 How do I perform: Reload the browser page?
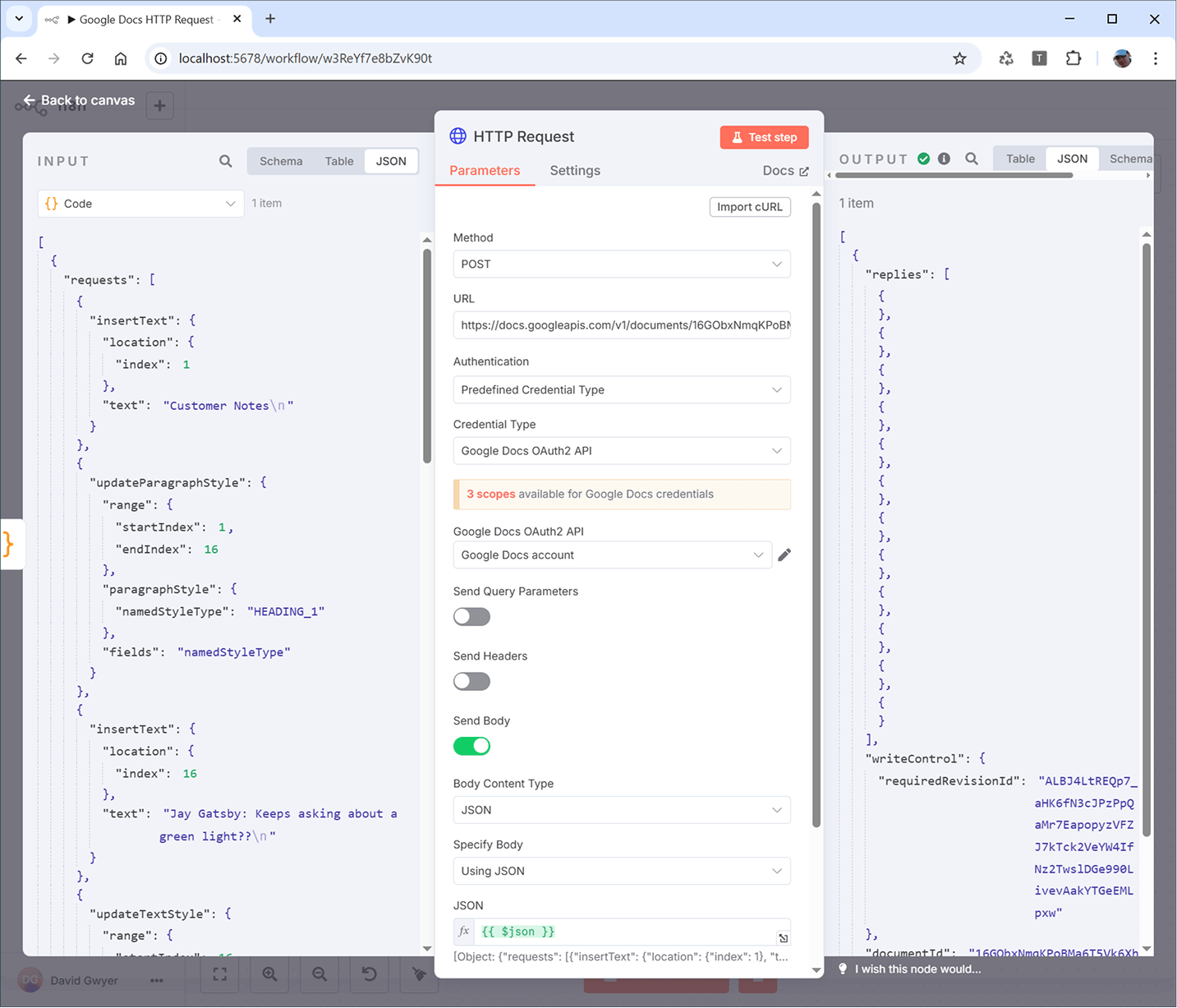(88, 58)
